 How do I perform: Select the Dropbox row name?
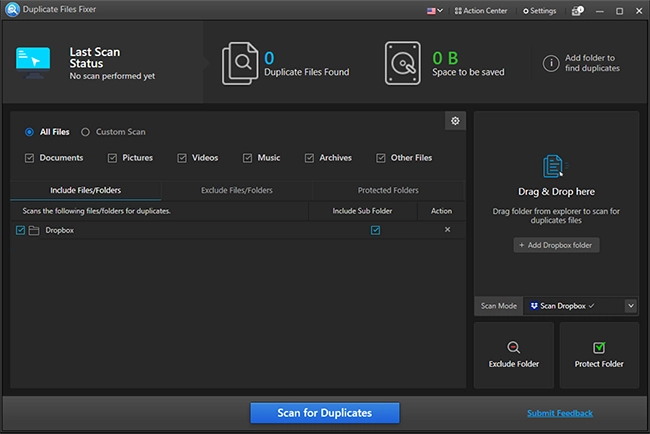click(60, 230)
